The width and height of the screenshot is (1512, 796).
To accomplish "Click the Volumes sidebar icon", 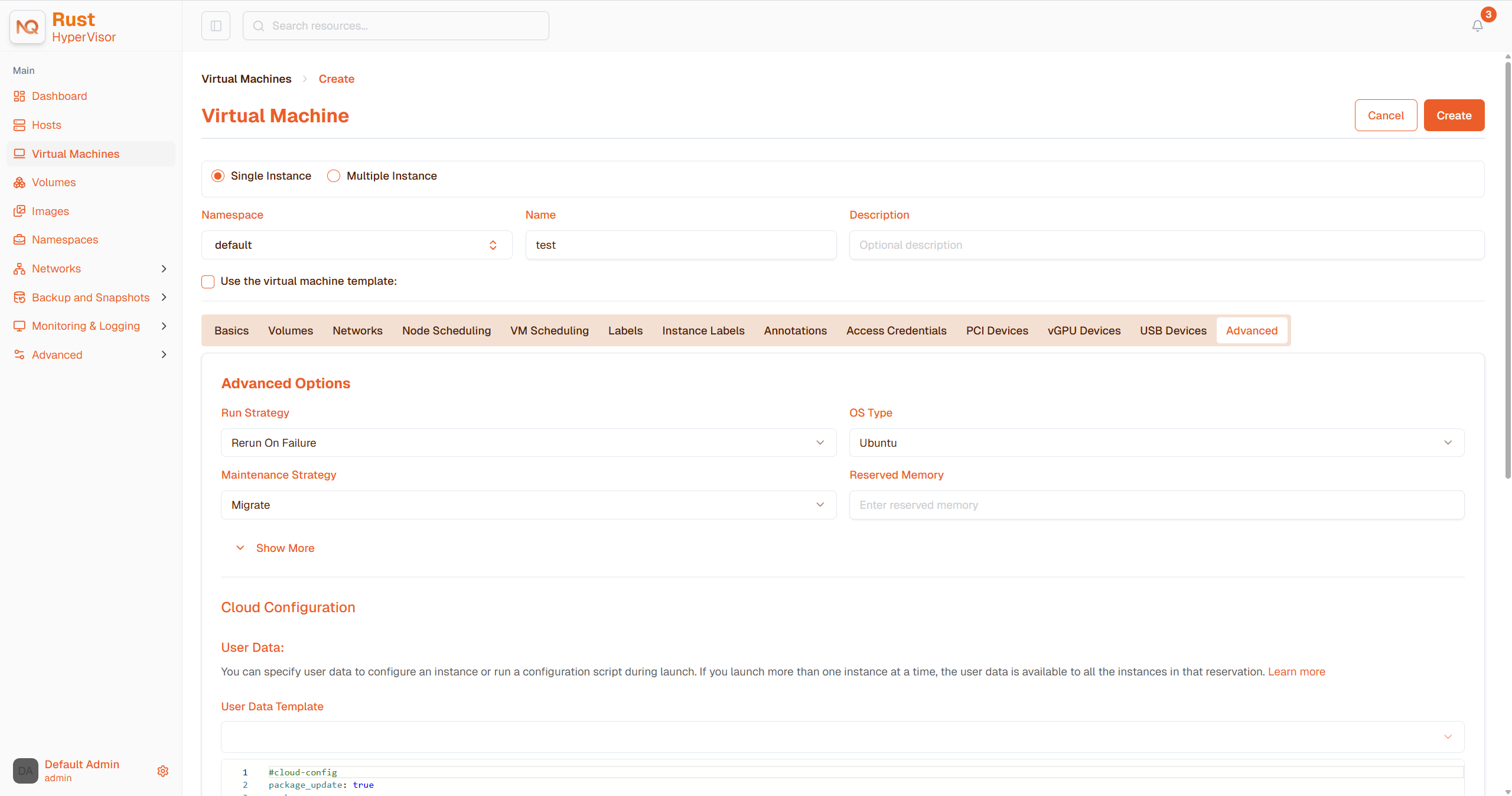I will tap(19, 183).
